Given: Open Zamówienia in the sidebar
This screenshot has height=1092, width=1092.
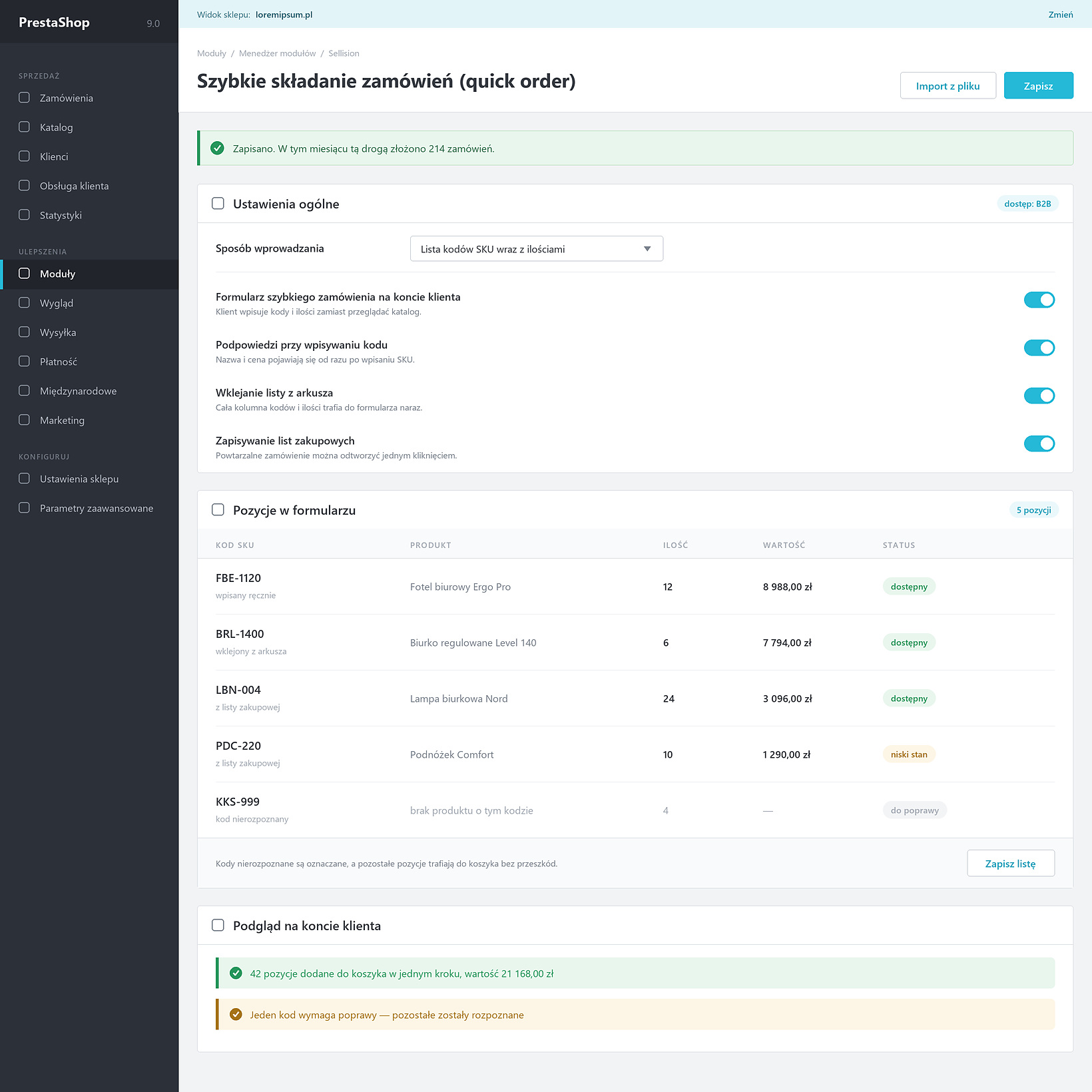Looking at the screenshot, I should point(89,98).
